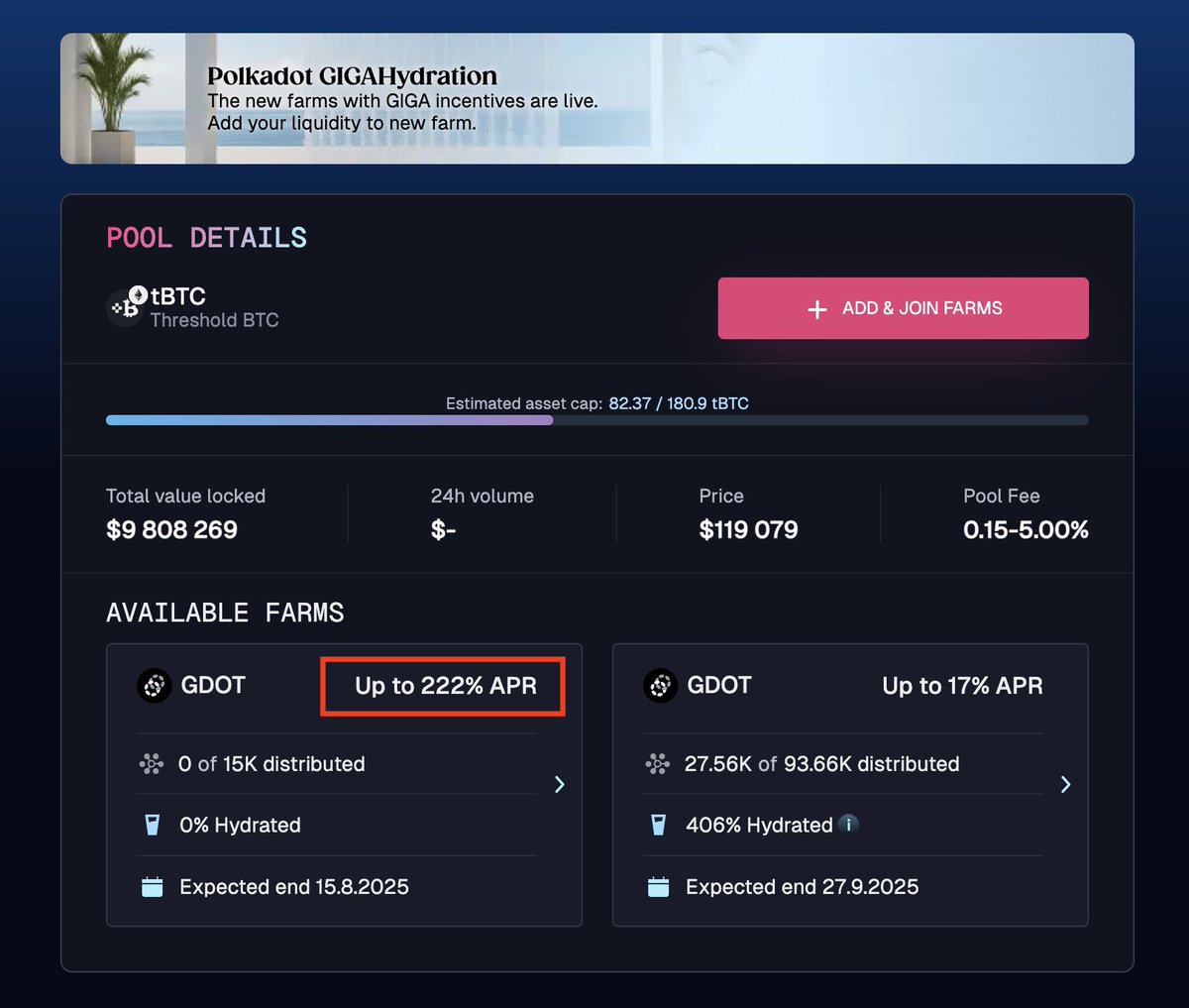Select the Up to 222% APR label
Viewport: 1189px width, 1008px height.
pyautogui.click(x=446, y=686)
